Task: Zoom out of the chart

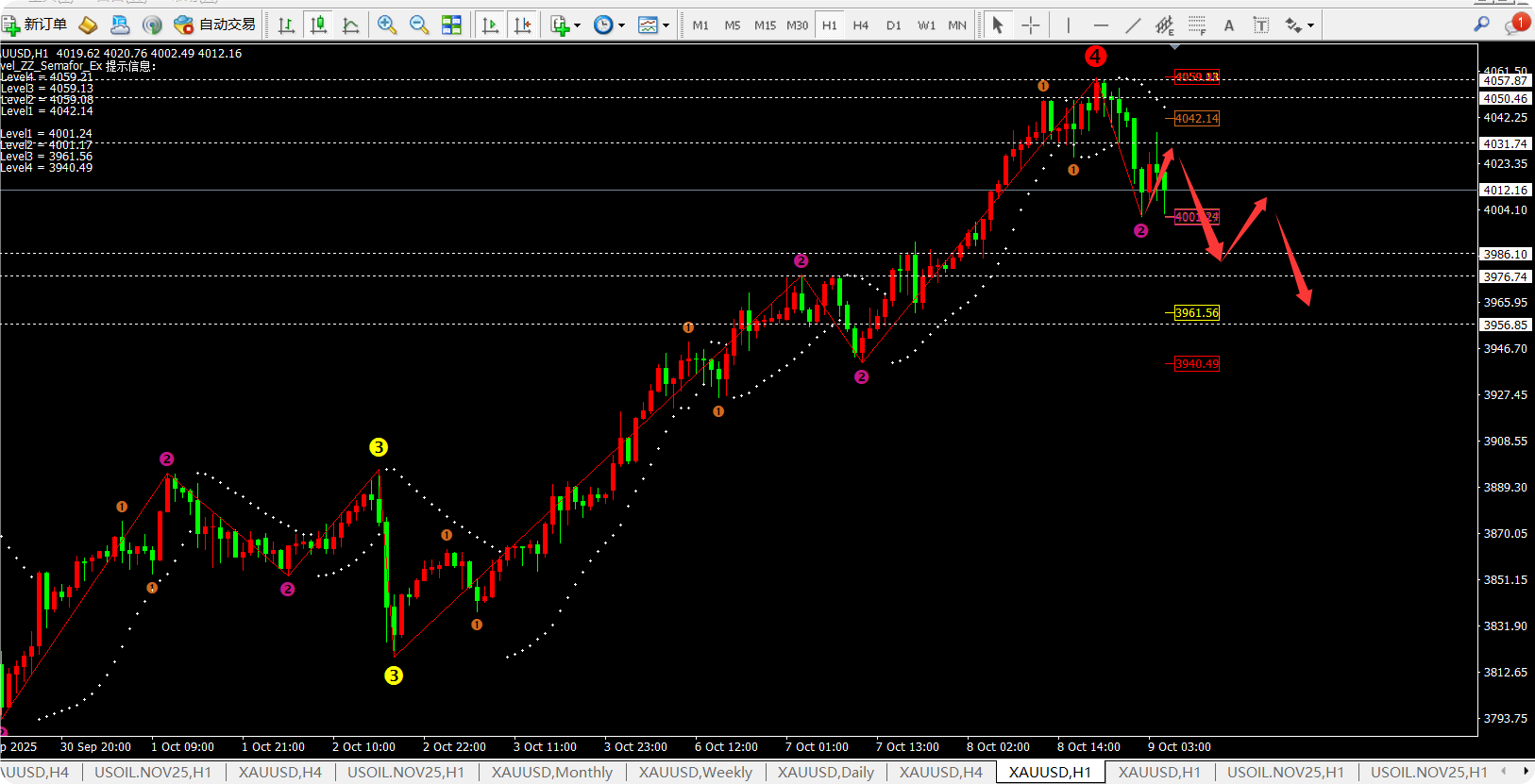Action: 419,25
